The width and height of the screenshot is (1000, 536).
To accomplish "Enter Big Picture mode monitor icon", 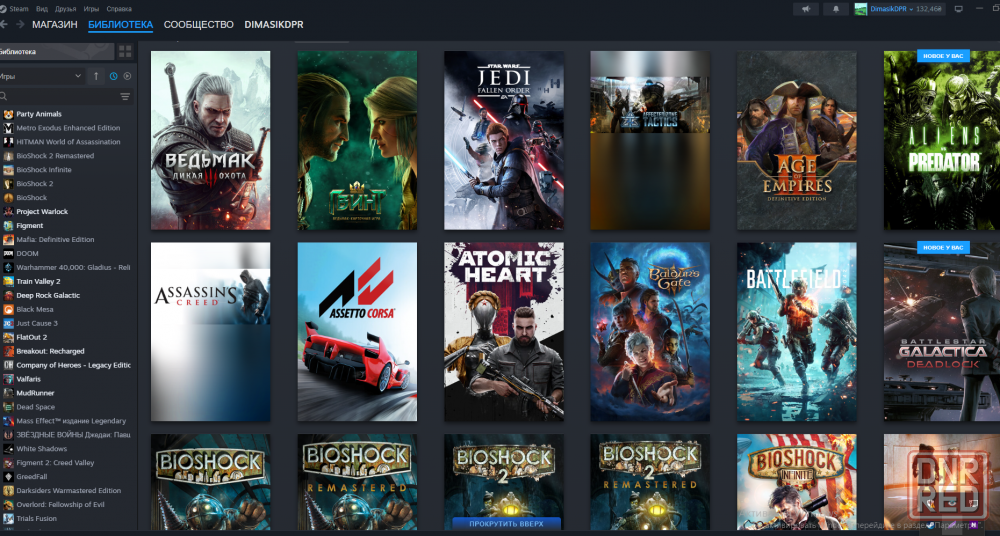I will click(958, 9).
